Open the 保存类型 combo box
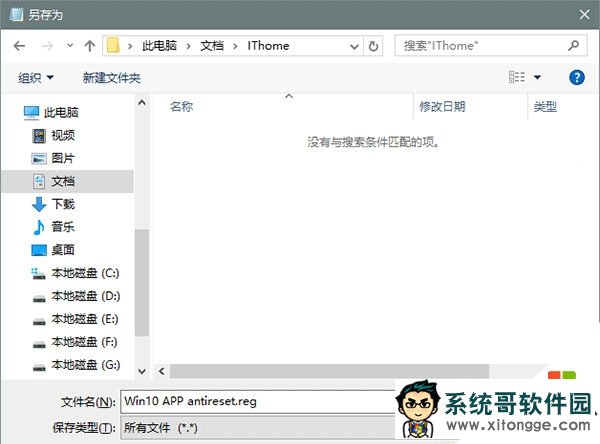Image resolution: width=600 pixels, height=444 pixels. (x=258, y=428)
